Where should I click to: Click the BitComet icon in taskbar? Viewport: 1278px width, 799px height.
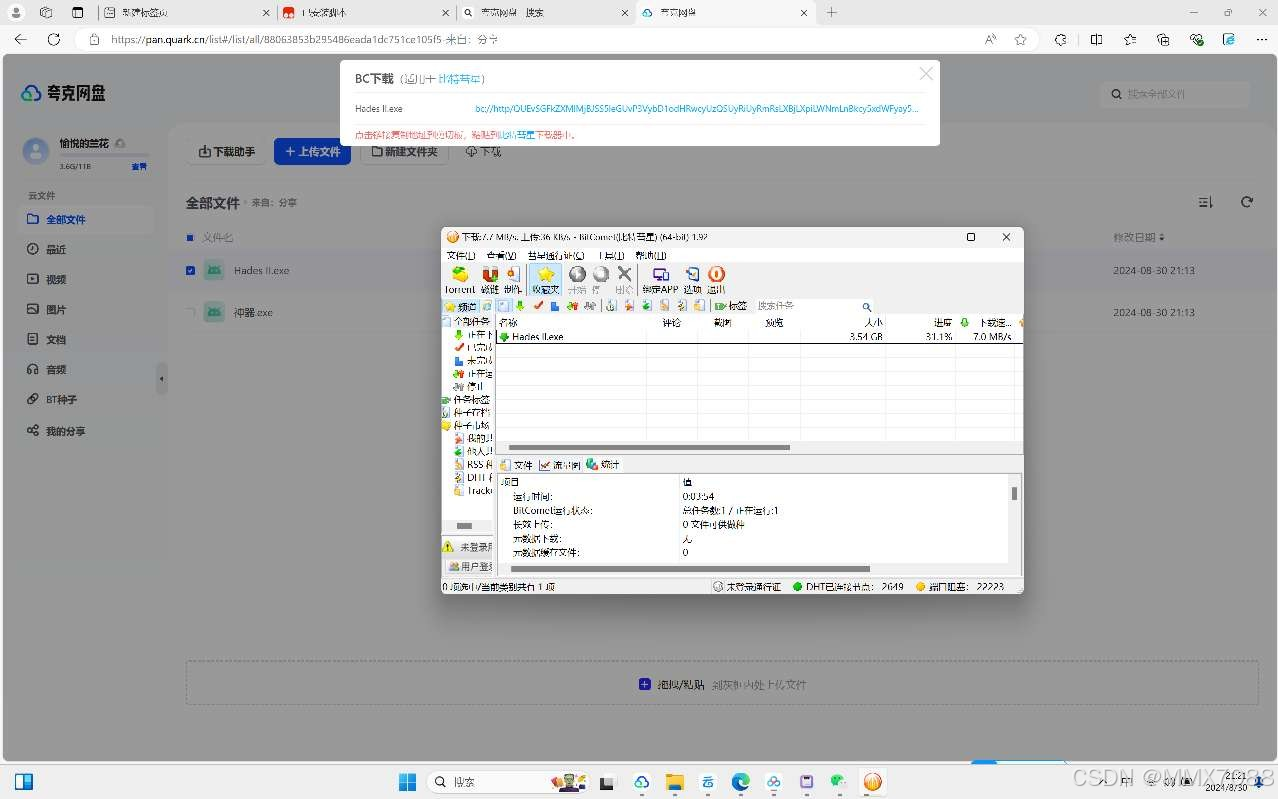pos(872,782)
